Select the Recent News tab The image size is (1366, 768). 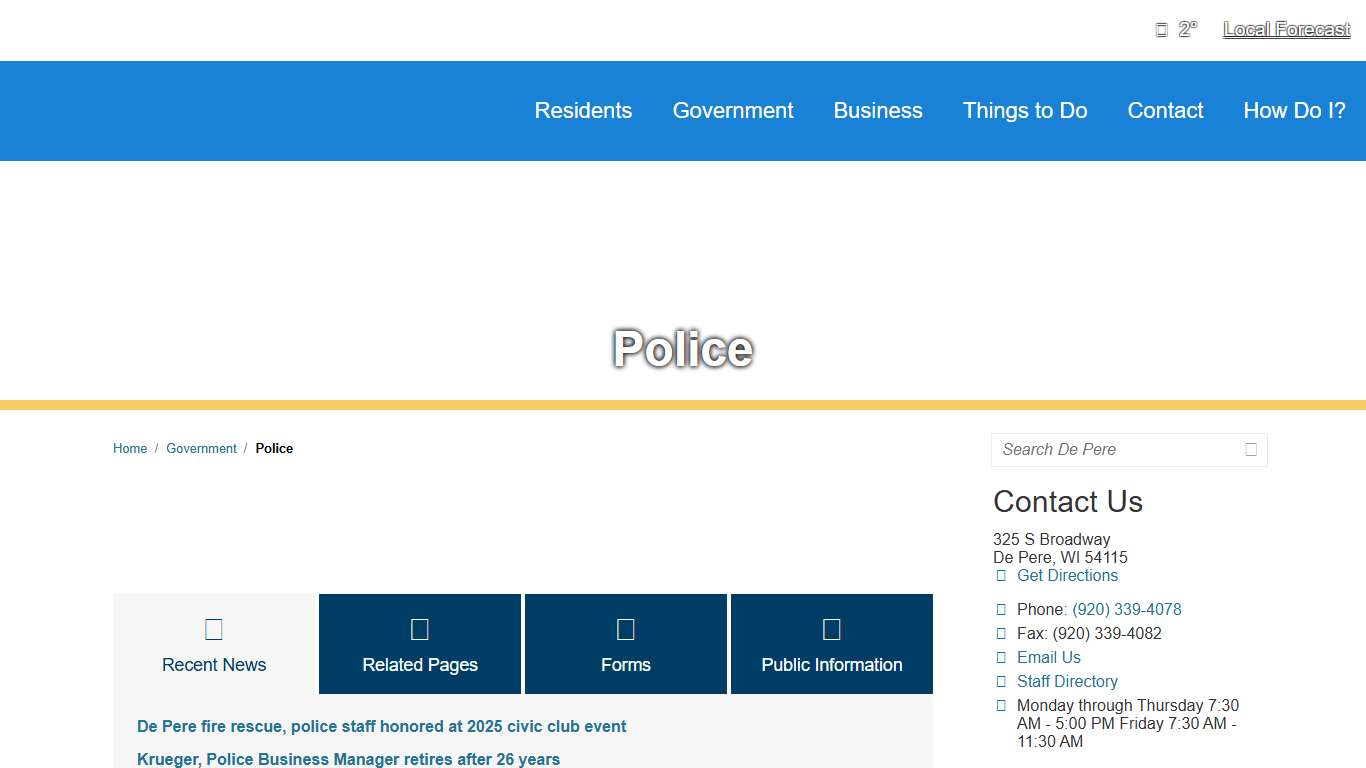click(214, 645)
